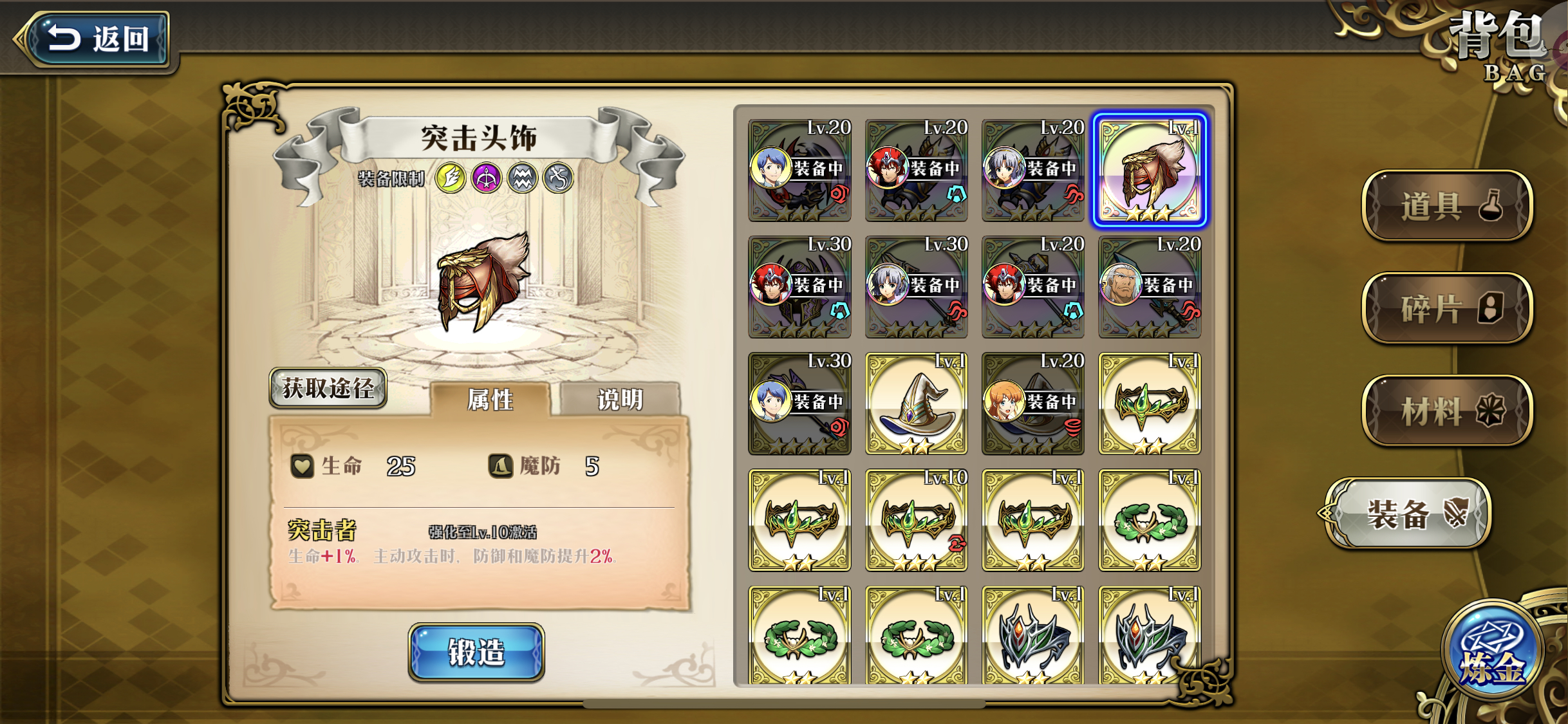Select the last dark spiked crown item

[x=1150, y=635]
